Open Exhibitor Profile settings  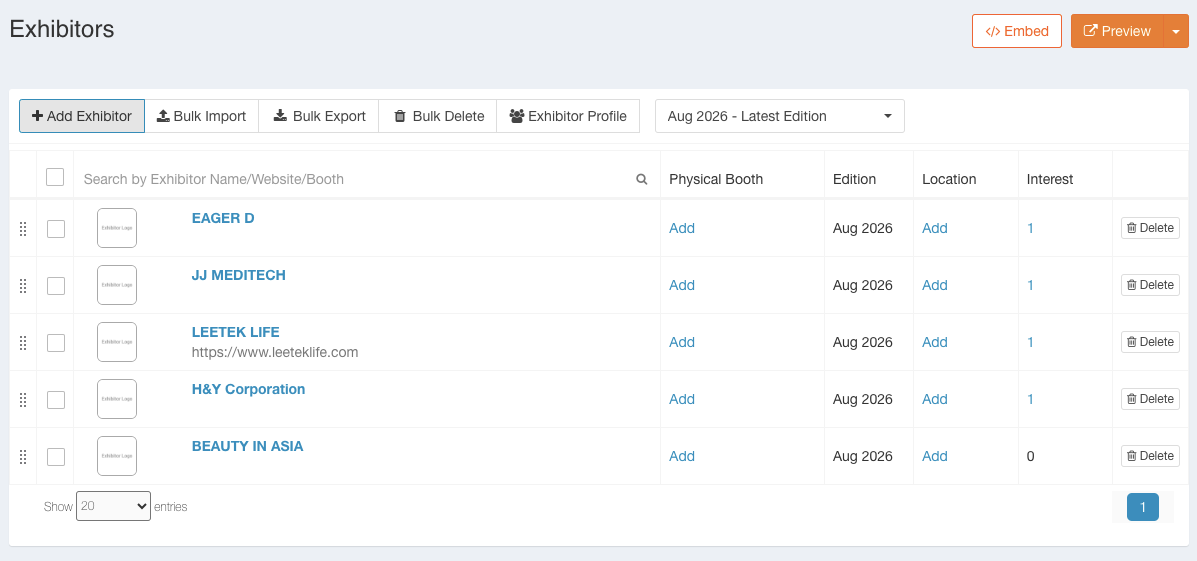tap(568, 116)
